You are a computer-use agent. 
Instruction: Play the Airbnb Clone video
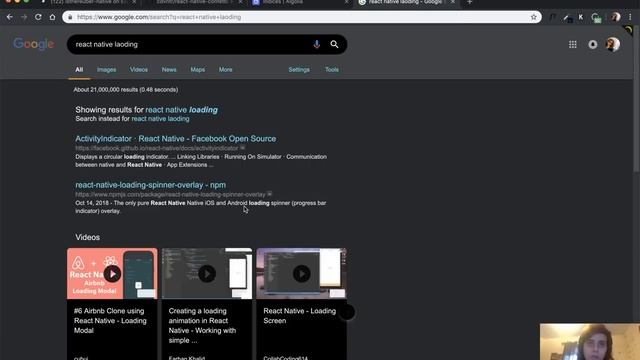112,273
